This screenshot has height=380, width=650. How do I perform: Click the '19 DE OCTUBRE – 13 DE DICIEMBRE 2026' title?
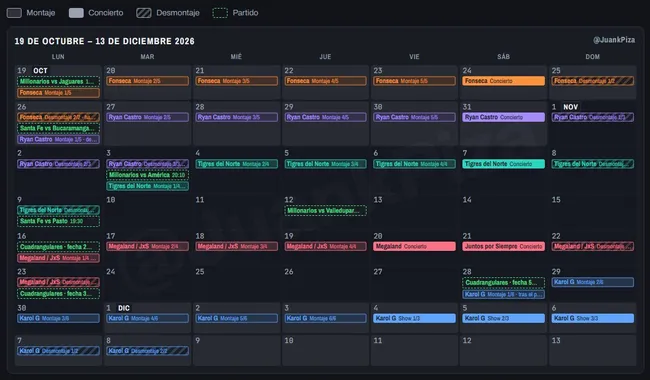coord(104,41)
